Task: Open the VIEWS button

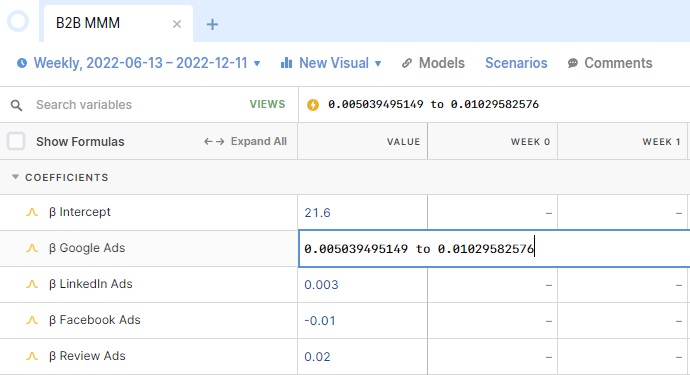Action: 267,104
